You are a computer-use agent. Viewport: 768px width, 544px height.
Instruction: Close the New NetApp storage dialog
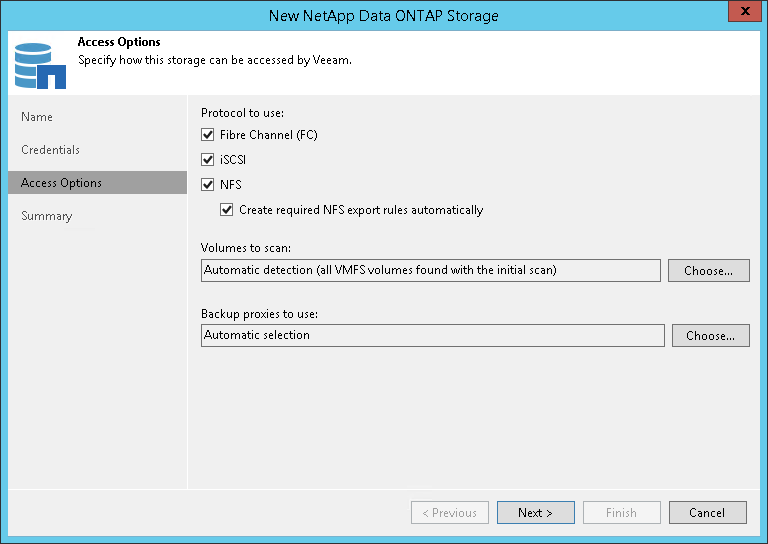[741, 15]
